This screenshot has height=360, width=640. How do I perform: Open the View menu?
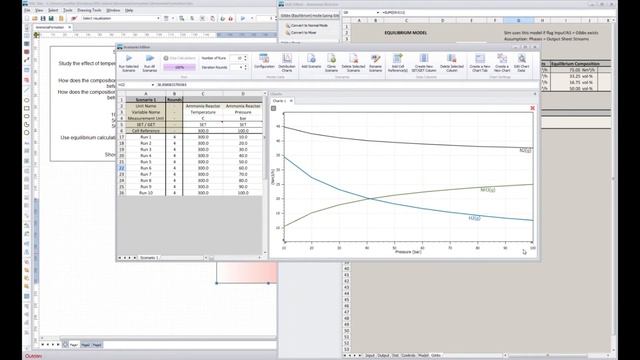pos(39,10)
